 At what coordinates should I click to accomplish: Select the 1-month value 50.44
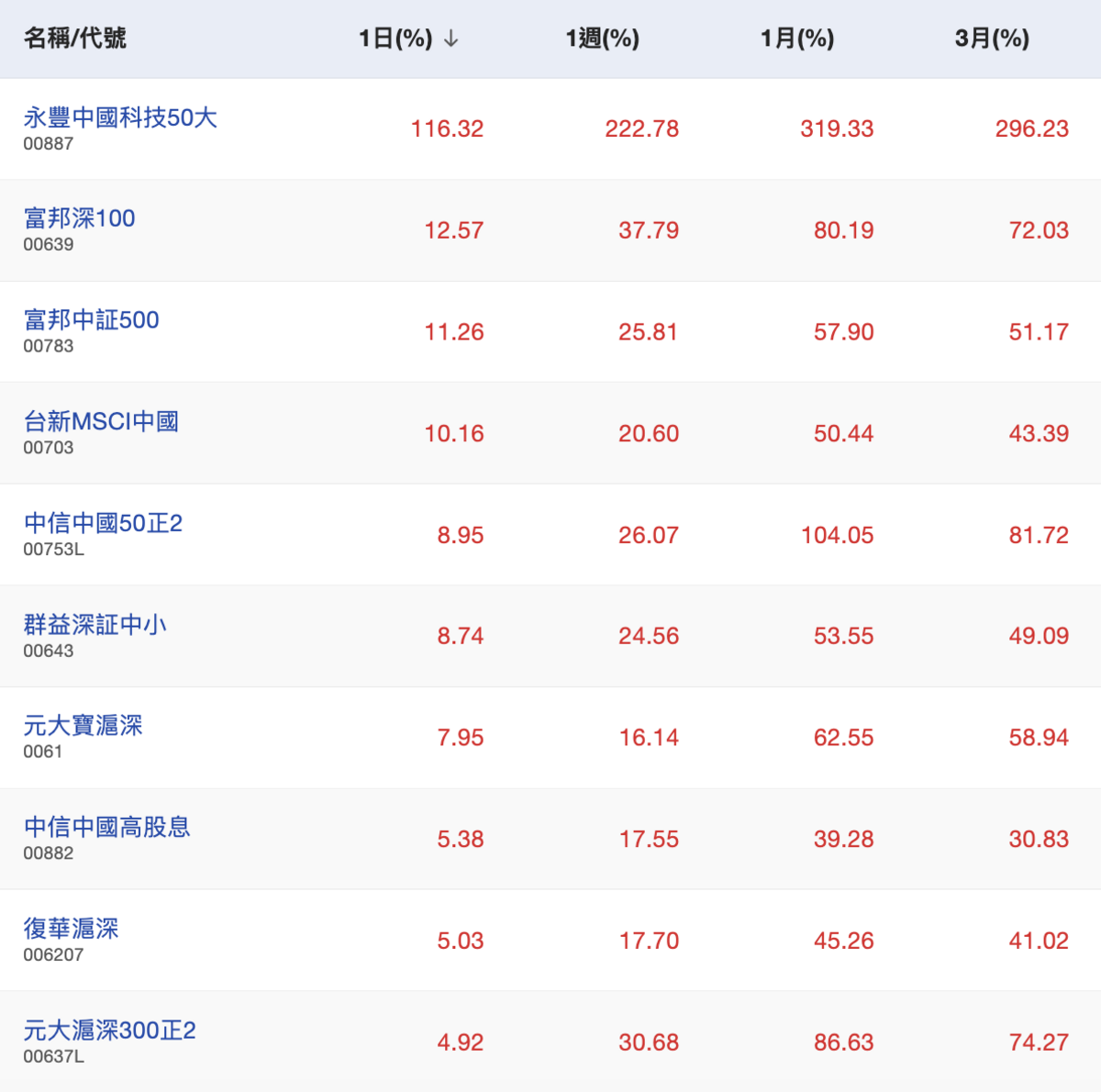844,433
